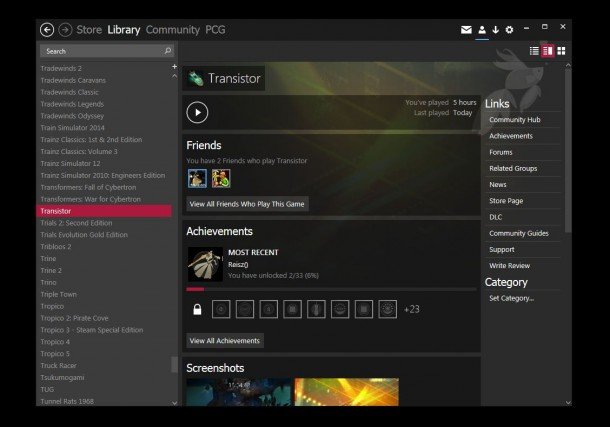Click details pane scroll down arrow
The image size is (610, 427).
tap(568, 402)
